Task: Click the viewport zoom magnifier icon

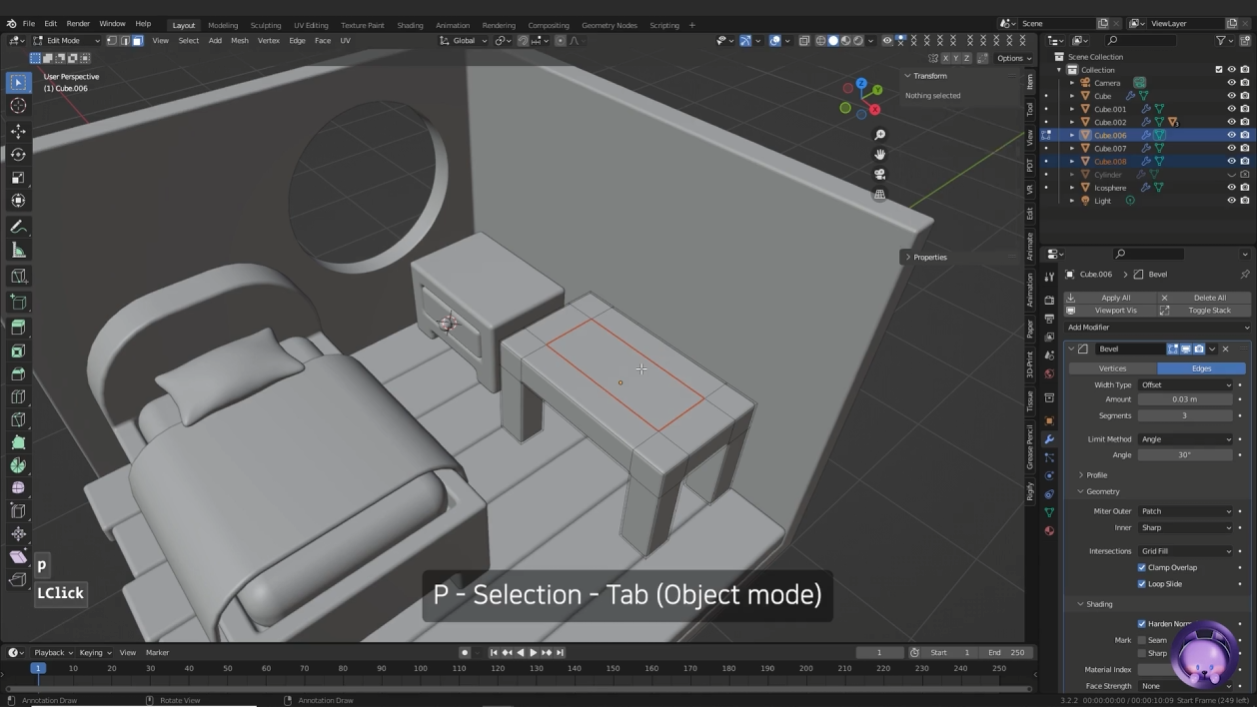Action: point(880,135)
